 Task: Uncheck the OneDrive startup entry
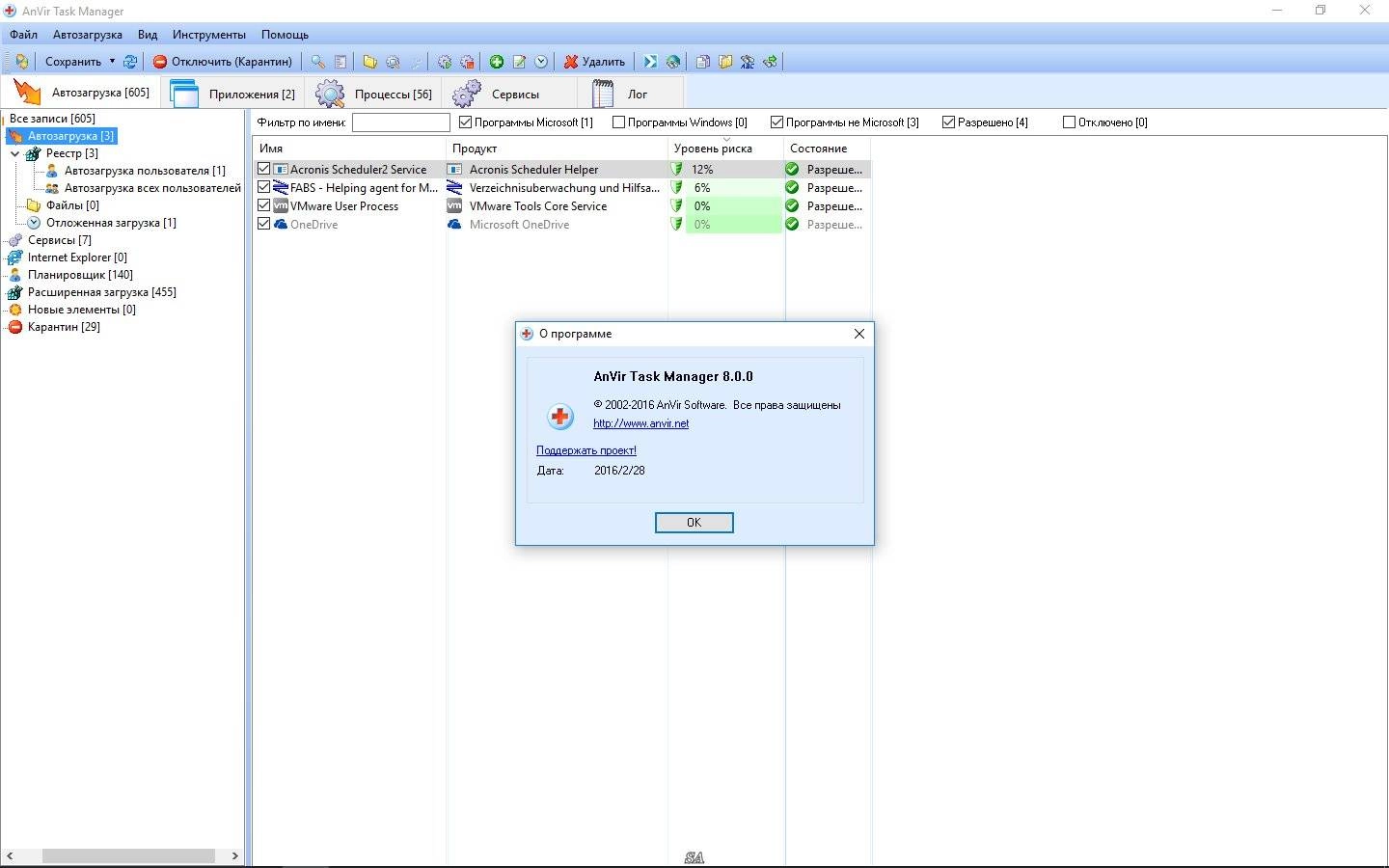click(x=264, y=224)
